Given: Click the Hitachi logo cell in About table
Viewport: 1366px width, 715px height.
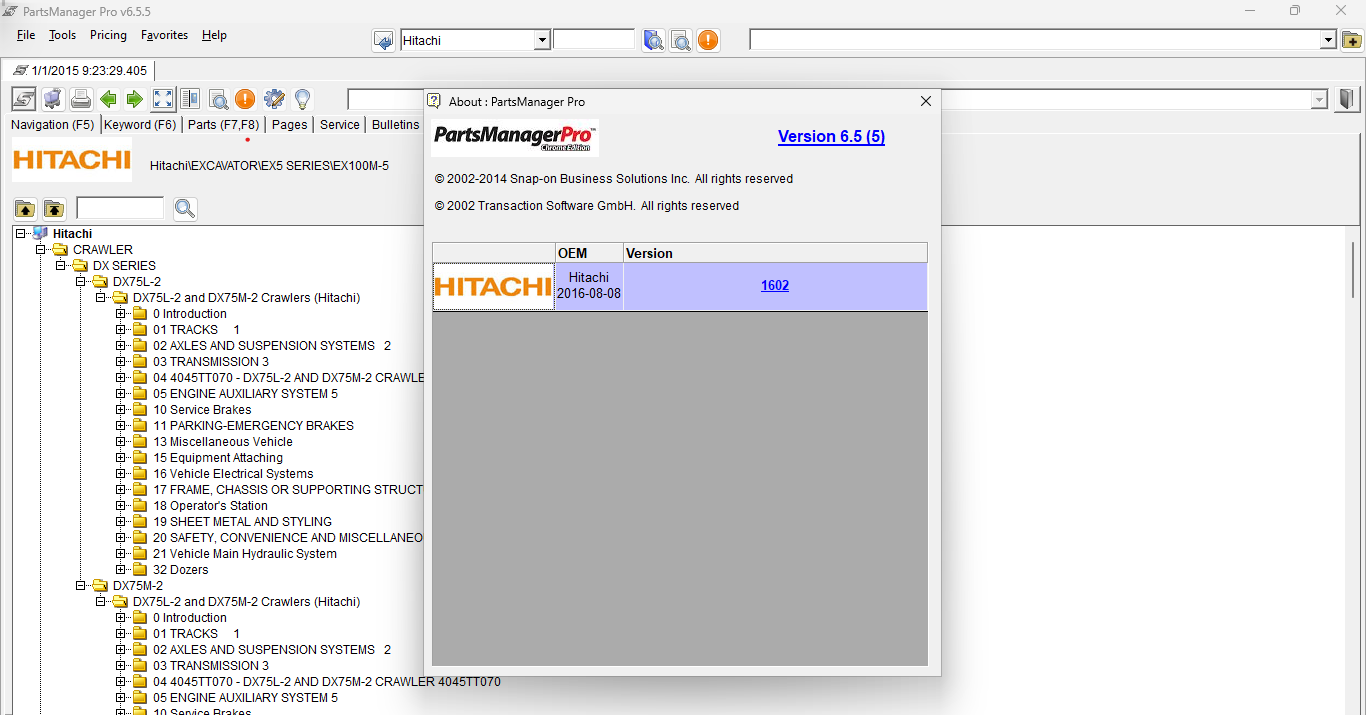Looking at the screenshot, I should pos(493,286).
